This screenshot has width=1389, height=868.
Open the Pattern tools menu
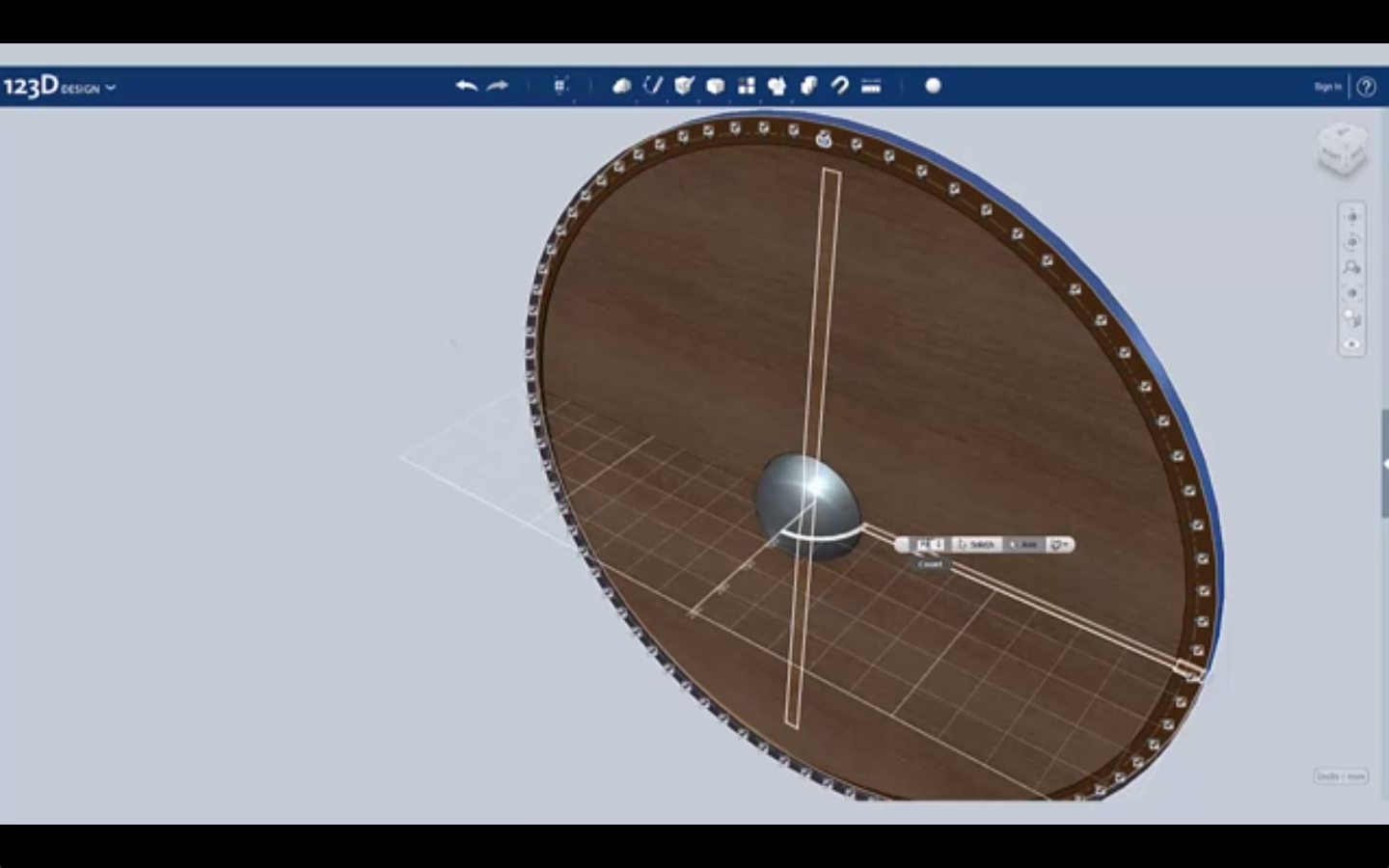coord(747,86)
